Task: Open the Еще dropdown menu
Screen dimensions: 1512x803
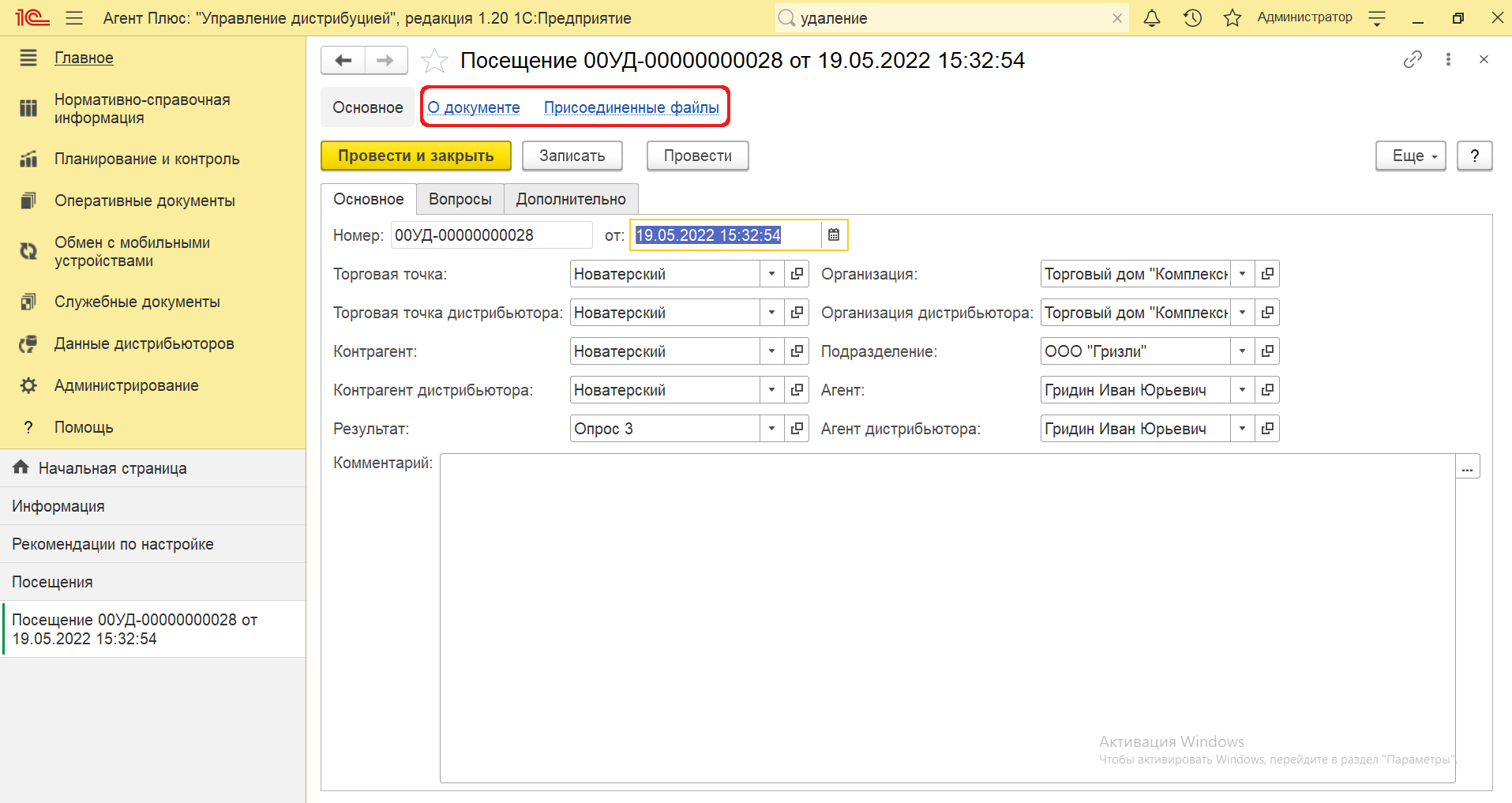Action: coord(1411,156)
